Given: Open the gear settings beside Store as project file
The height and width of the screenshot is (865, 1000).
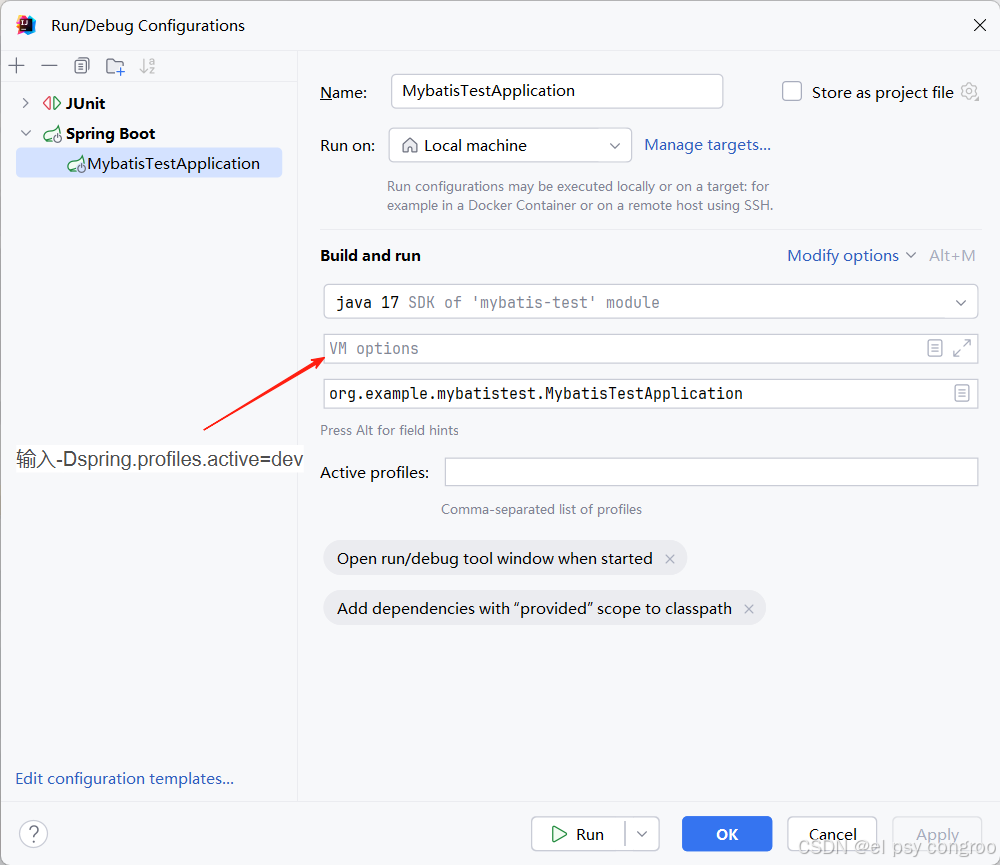Looking at the screenshot, I should [969, 92].
